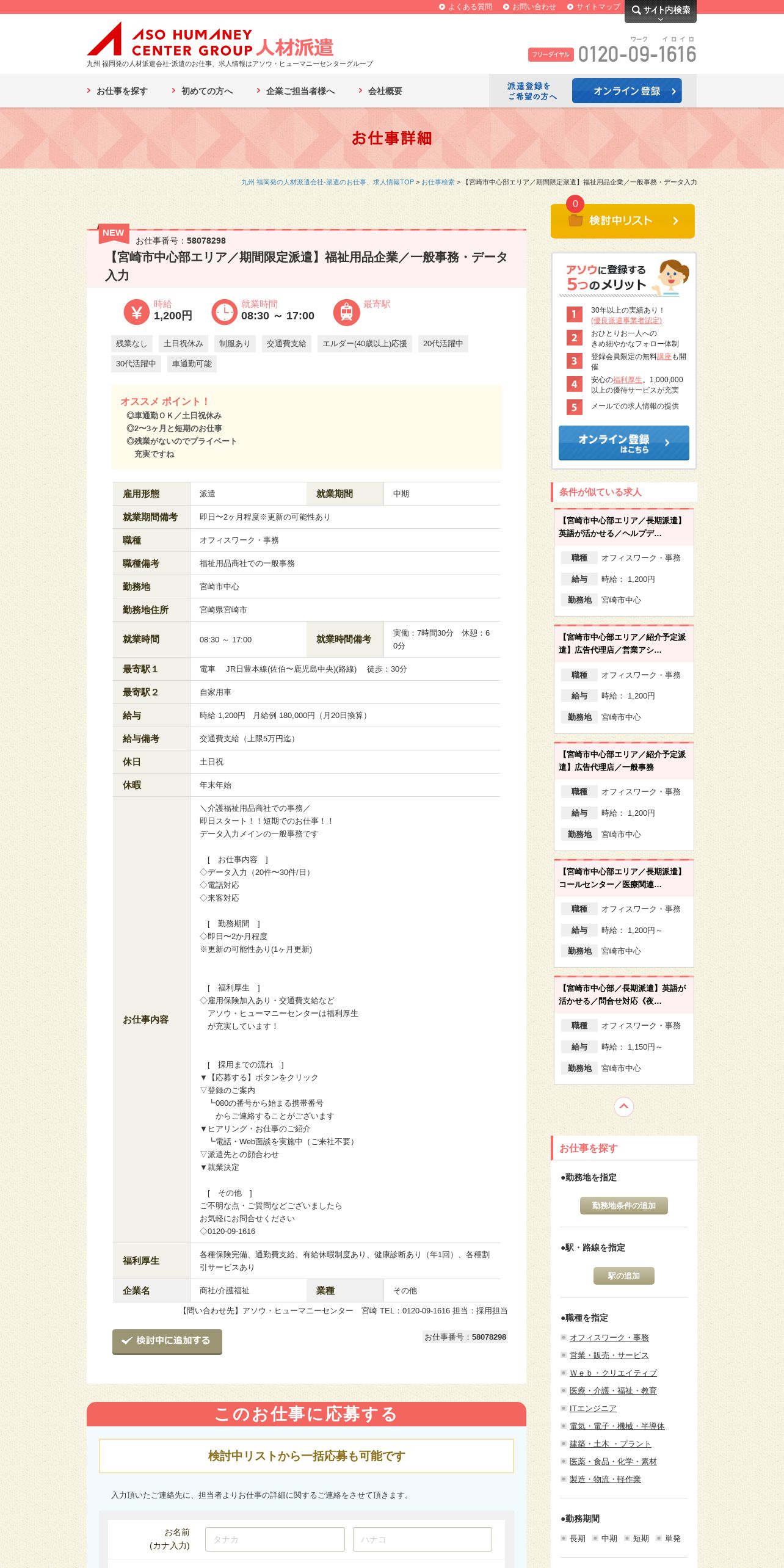Click the folder icon in 検討中リスト

coord(575,220)
